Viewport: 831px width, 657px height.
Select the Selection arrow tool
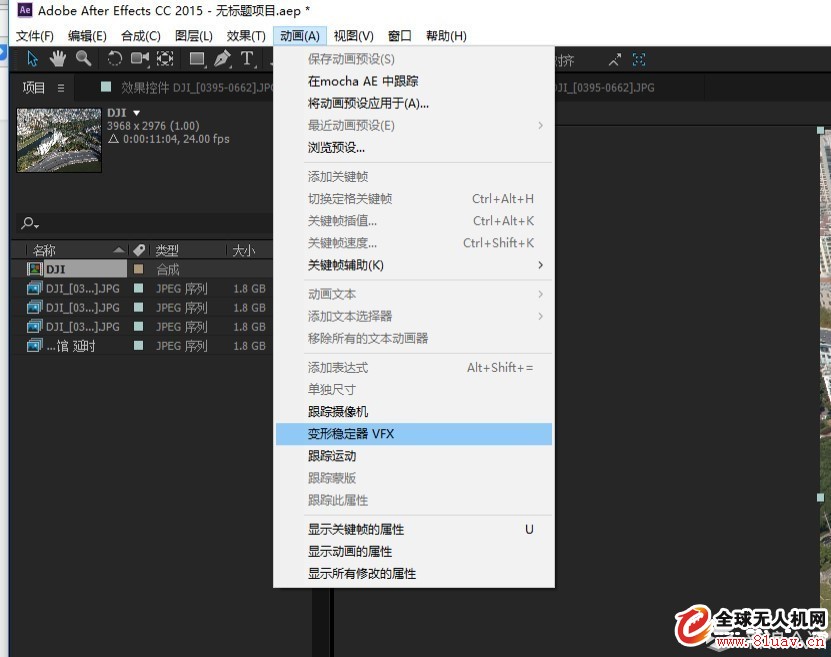point(32,58)
